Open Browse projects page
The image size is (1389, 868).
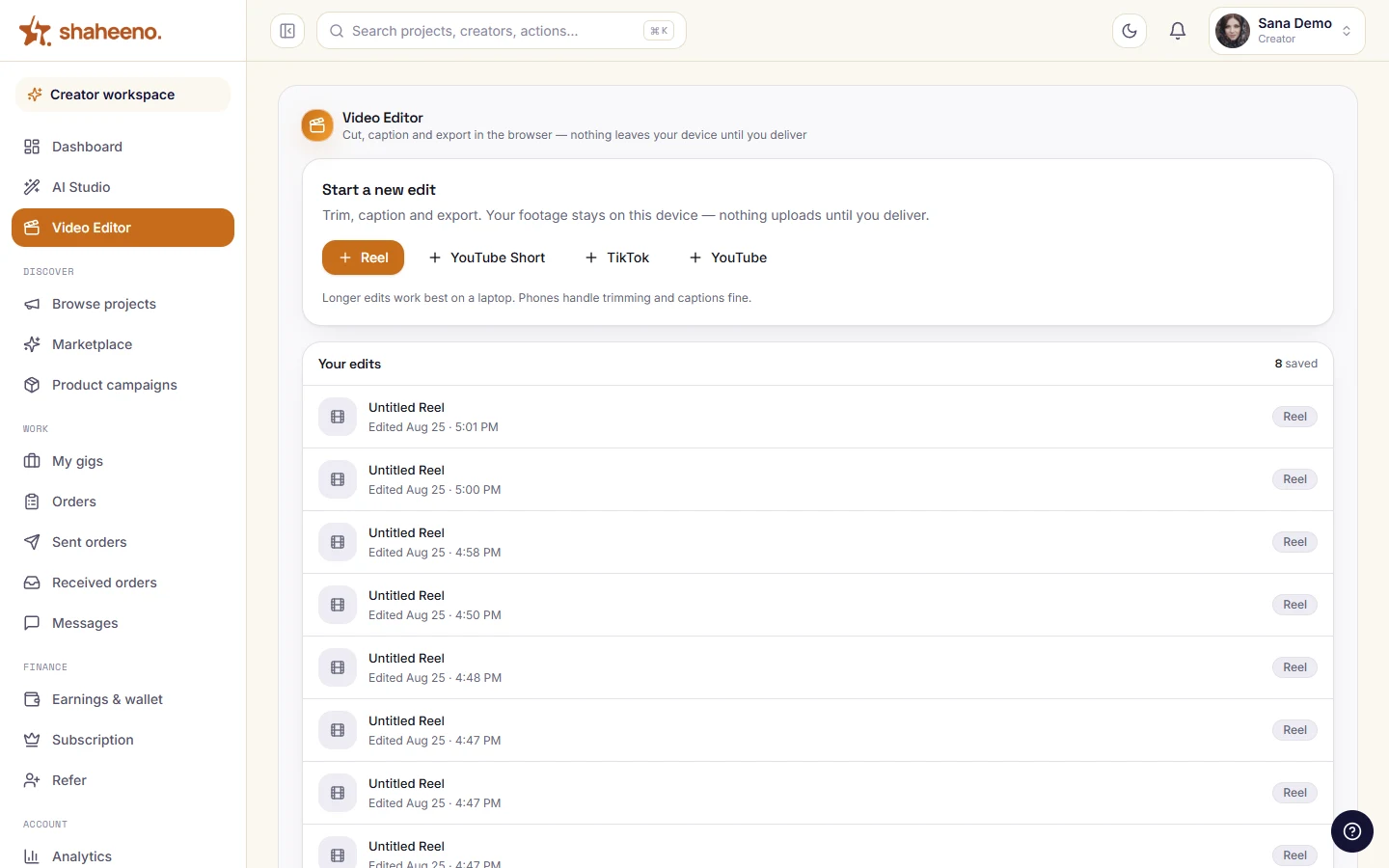pyautogui.click(x=123, y=304)
